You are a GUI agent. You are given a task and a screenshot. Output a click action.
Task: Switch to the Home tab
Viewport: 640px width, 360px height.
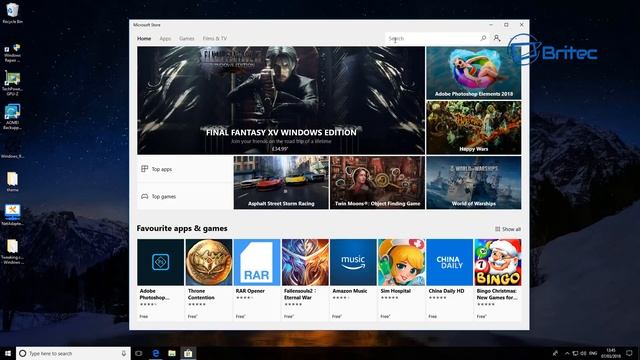coord(144,38)
